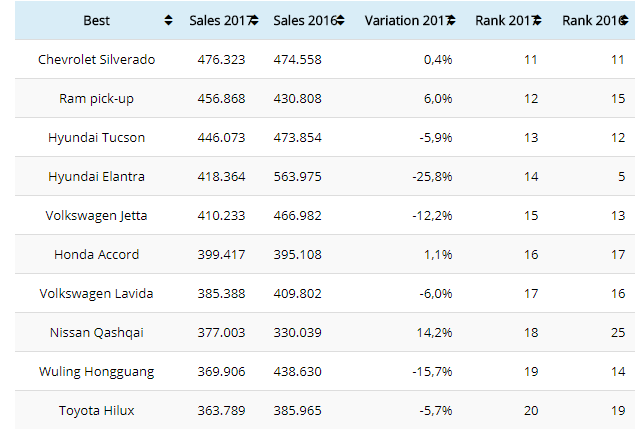Select the Ram pick-up cell

pos(97,99)
